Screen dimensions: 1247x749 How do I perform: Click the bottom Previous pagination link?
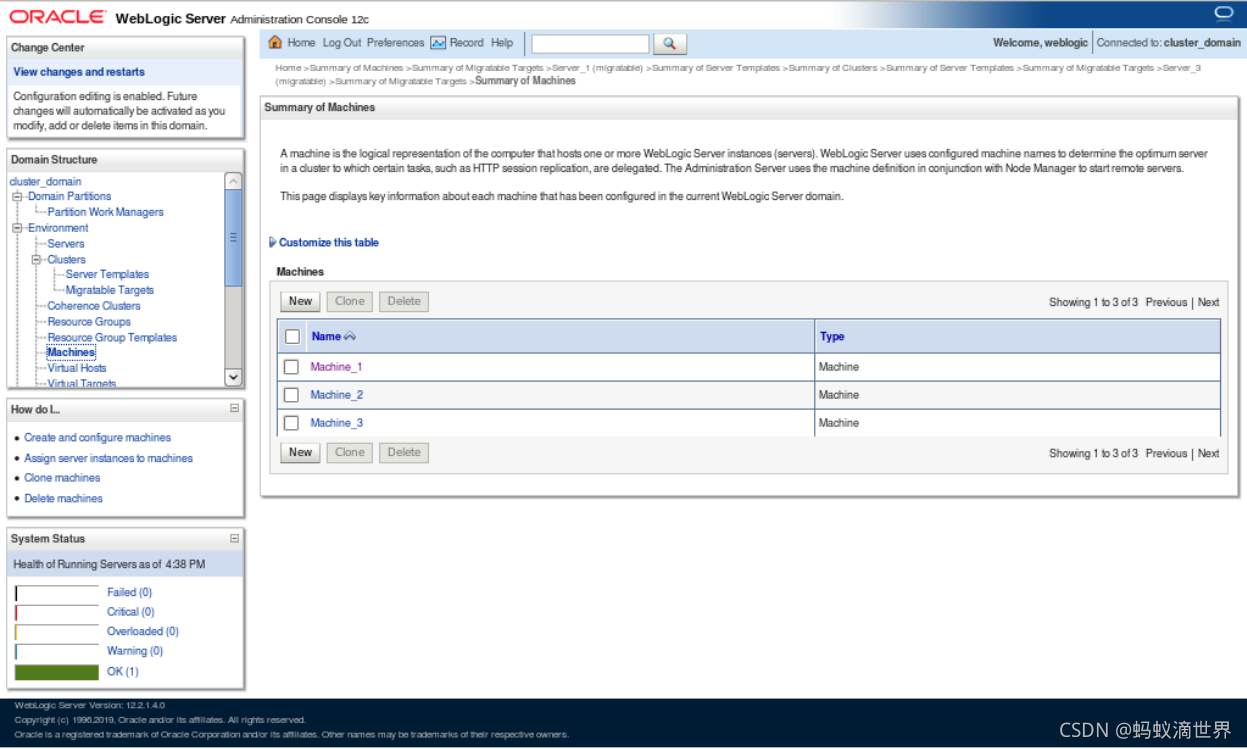pyautogui.click(x=1166, y=453)
